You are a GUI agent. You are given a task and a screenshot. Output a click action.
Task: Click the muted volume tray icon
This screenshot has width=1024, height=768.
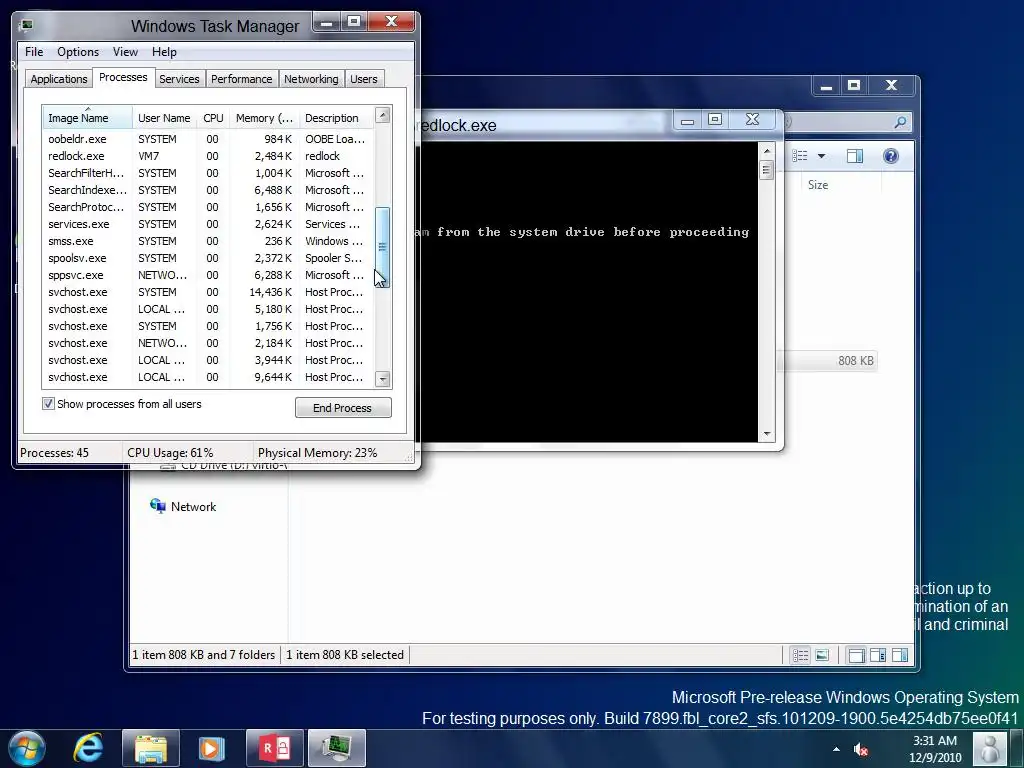tap(861, 750)
